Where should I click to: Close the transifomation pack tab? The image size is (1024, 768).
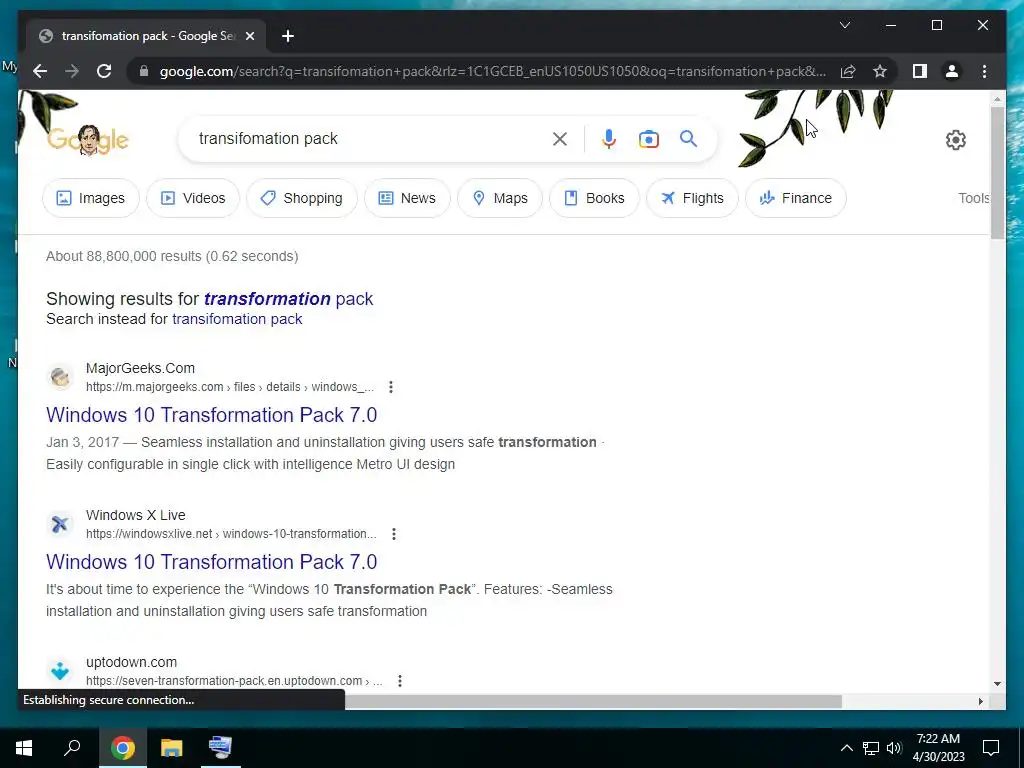click(x=249, y=36)
